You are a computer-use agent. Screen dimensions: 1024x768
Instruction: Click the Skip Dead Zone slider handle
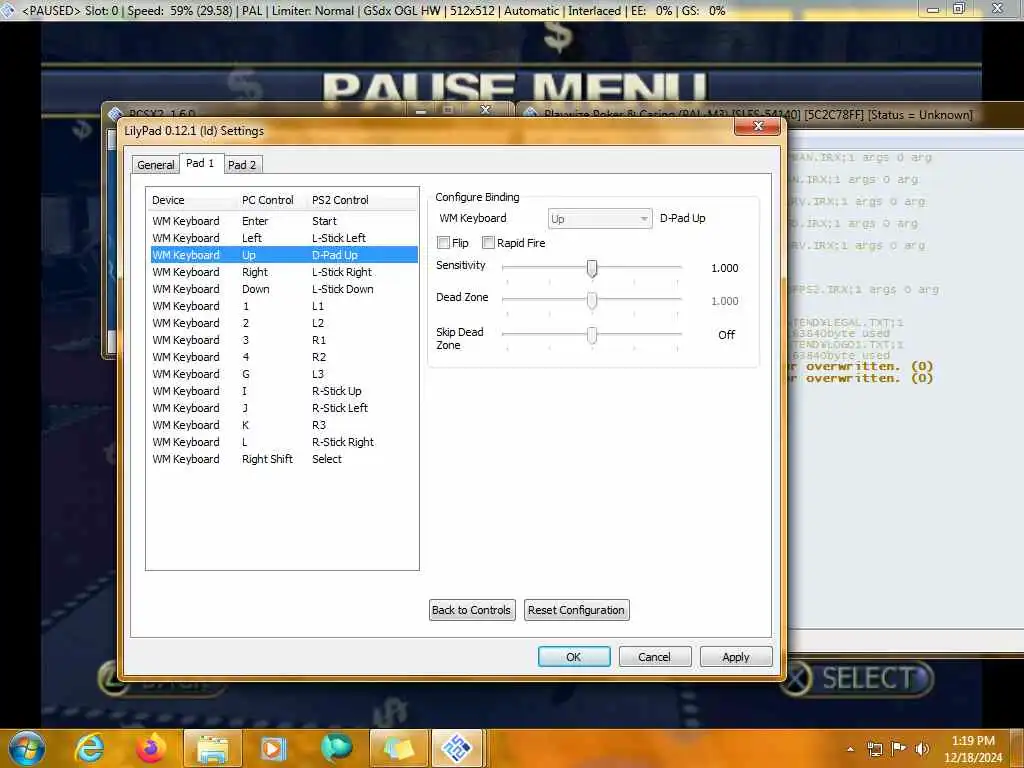592,335
